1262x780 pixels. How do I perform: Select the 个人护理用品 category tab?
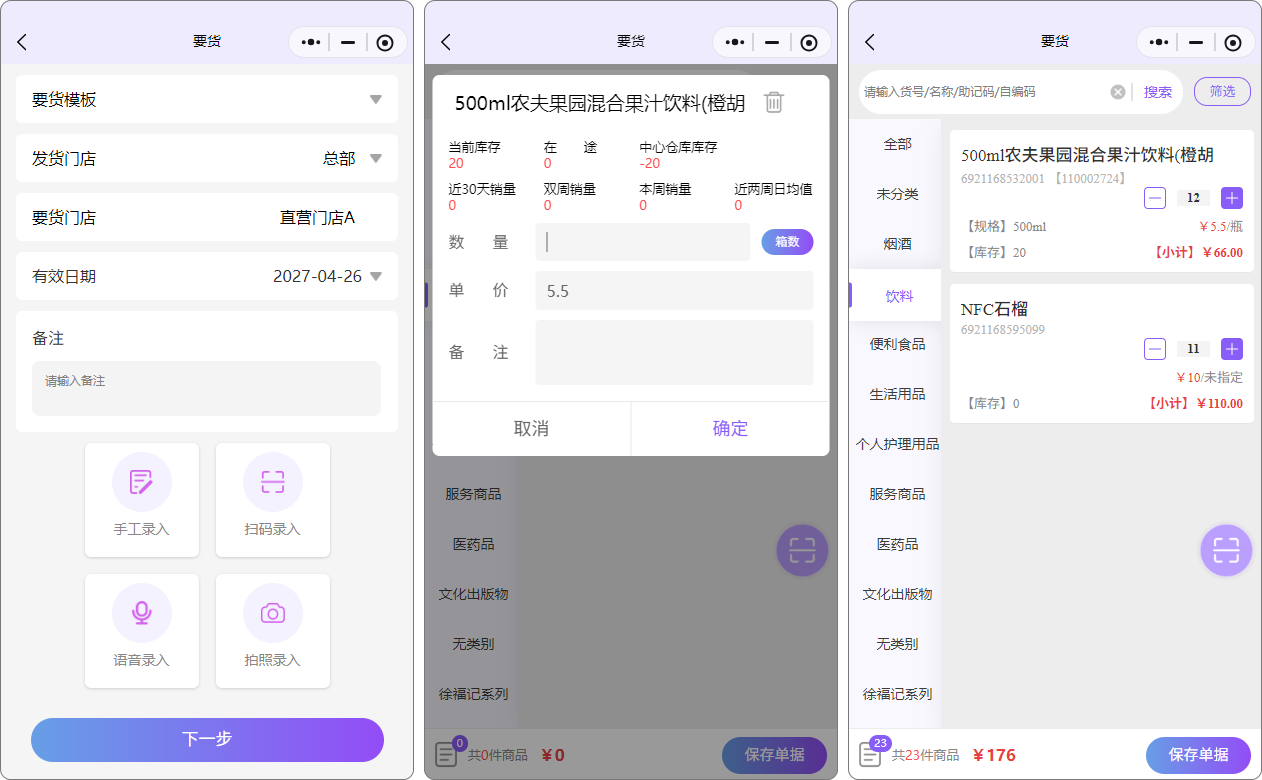click(897, 444)
